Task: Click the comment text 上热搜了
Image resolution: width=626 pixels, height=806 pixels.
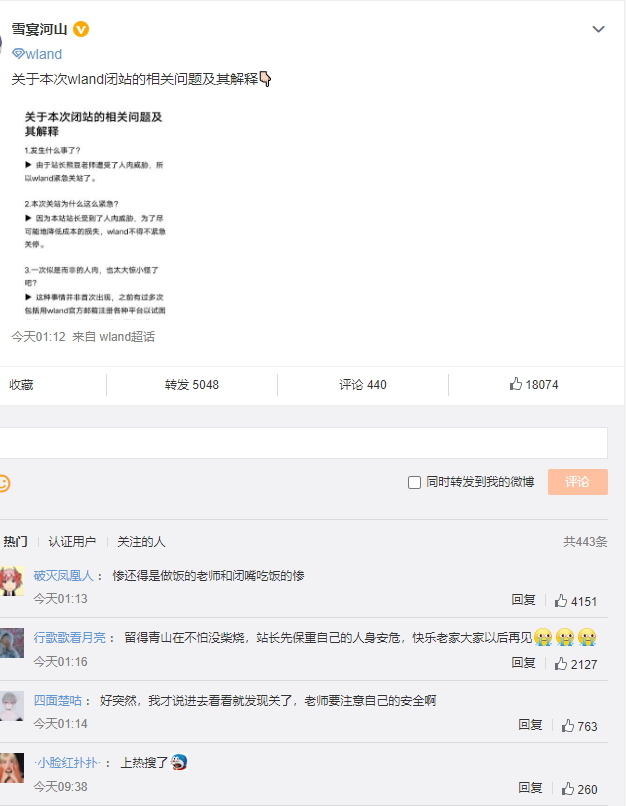Action: [x=144, y=763]
